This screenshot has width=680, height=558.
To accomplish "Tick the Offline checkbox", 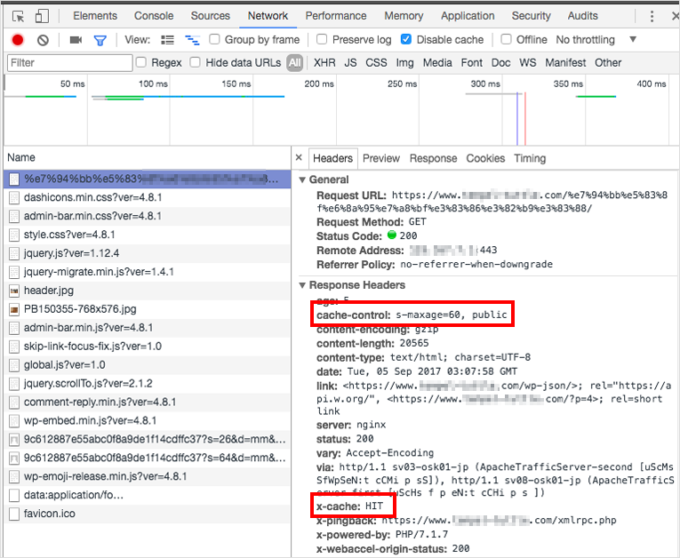I will (x=506, y=39).
